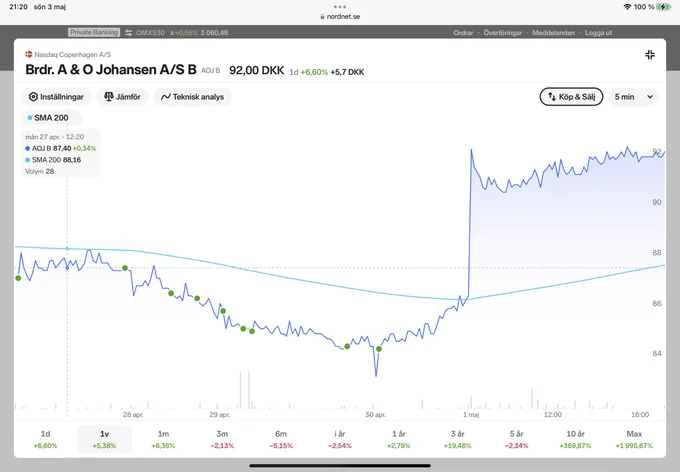This screenshot has height=472, width=680.
Task: Select the 10 år time range tab
Action: point(575,439)
